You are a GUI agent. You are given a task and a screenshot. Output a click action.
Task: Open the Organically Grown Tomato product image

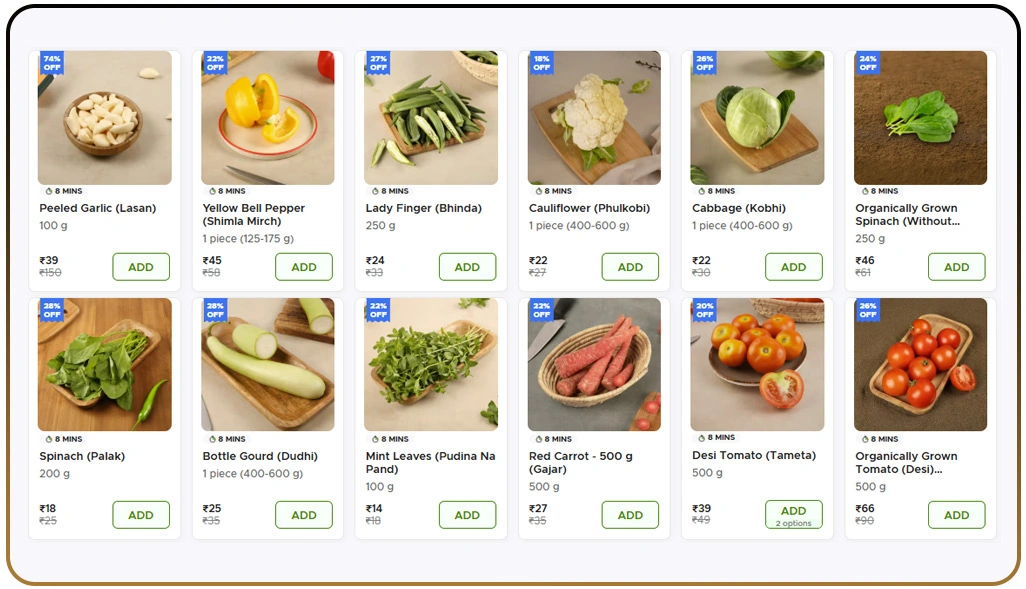920,365
